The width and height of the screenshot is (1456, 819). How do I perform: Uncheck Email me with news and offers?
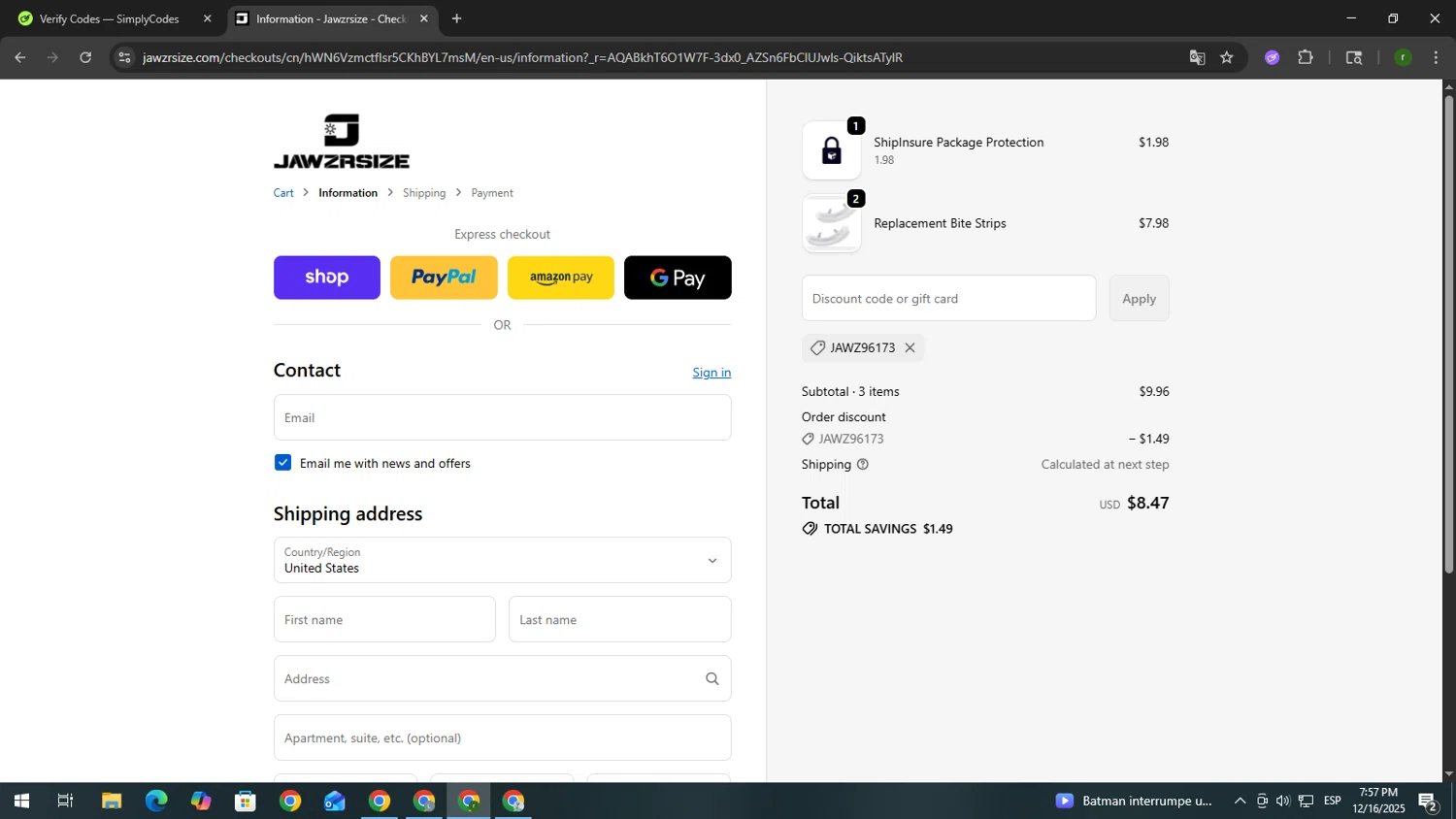point(282,463)
